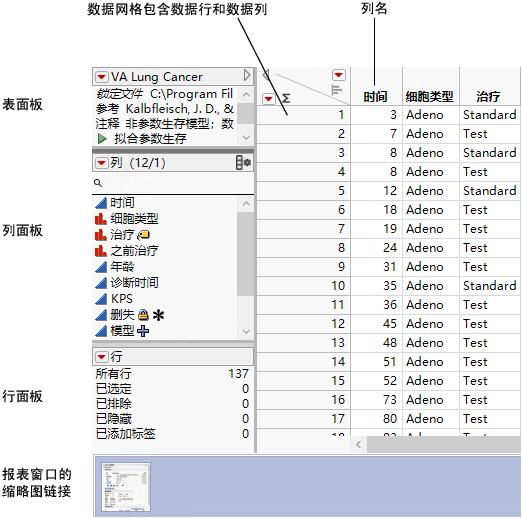The image size is (523, 519).
Task: Click the left-pointing triangle in grid corner
Action: (x=266, y=75)
